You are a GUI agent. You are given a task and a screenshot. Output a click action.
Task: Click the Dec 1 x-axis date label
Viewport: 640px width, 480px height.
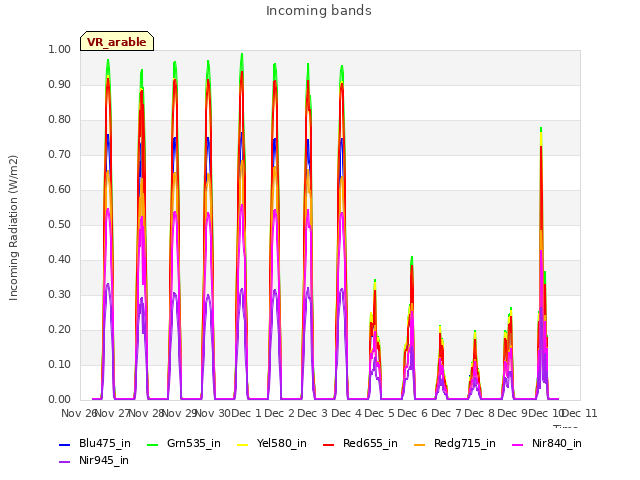247,413
